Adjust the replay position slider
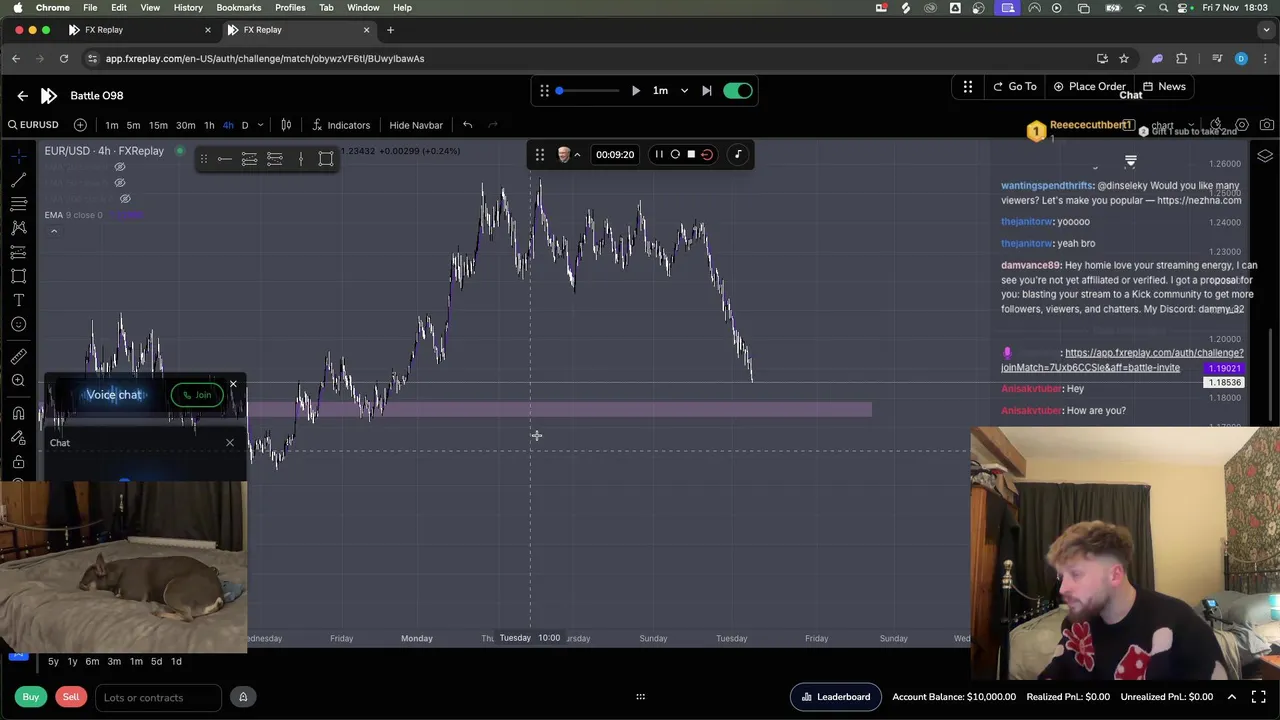This screenshot has height=720, width=1280. 588,91
